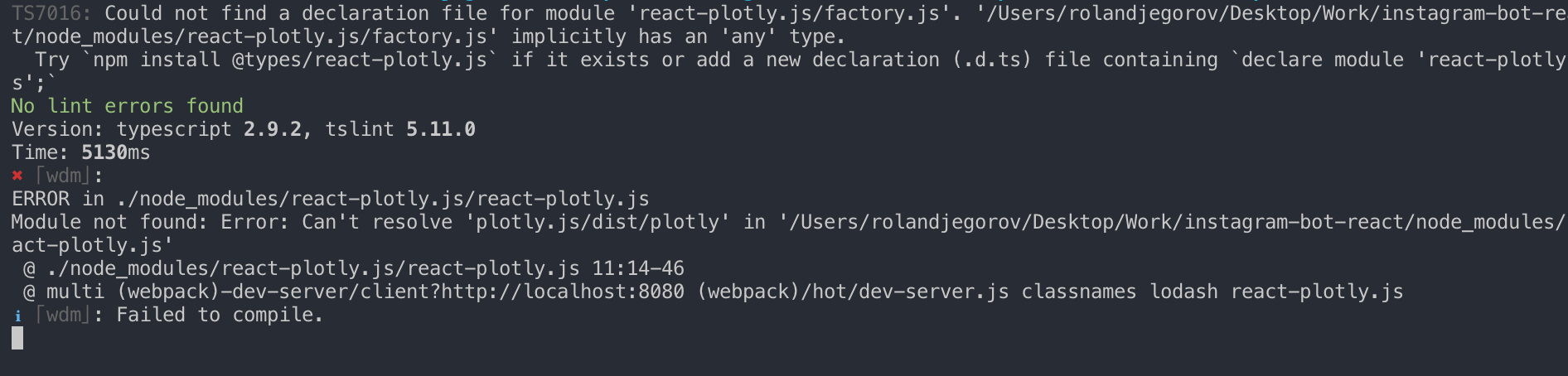Viewport: 1568px width, 376px height.
Task: Click the tslint version 5.11.0 text
Action: pyautogui.click(x=441, y=129)
